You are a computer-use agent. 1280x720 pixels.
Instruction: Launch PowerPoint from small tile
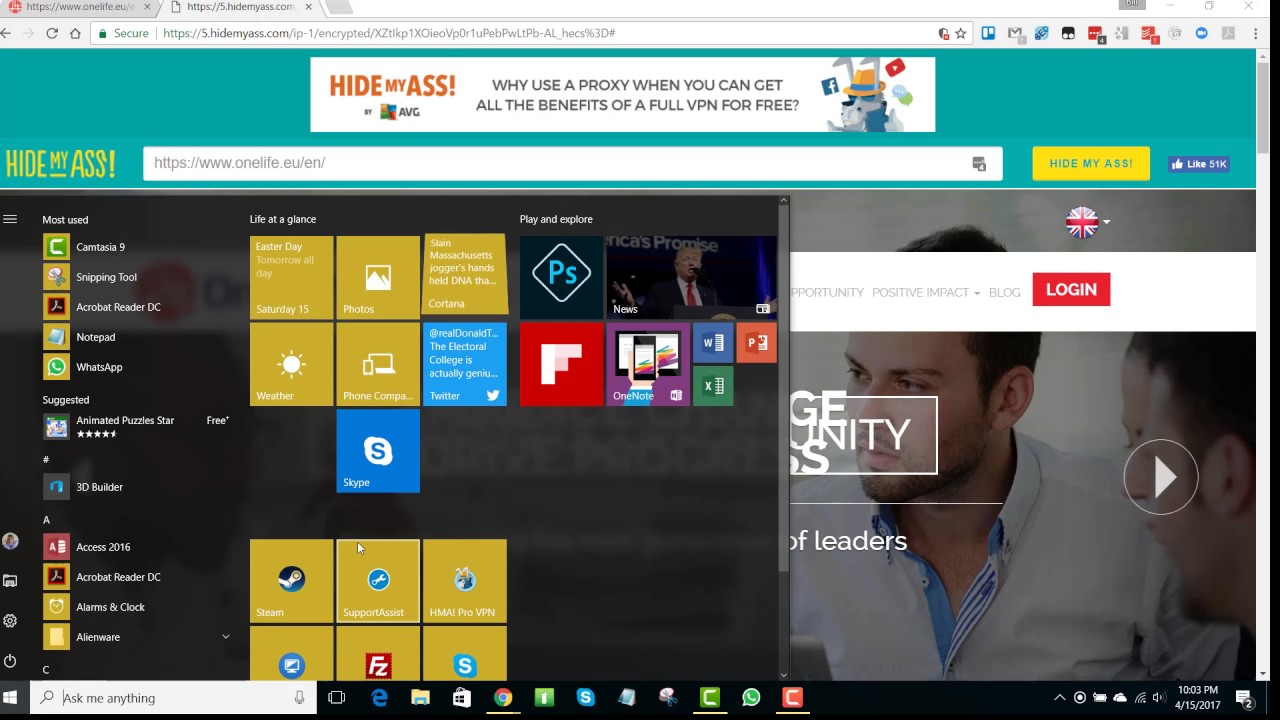[756, 343]
